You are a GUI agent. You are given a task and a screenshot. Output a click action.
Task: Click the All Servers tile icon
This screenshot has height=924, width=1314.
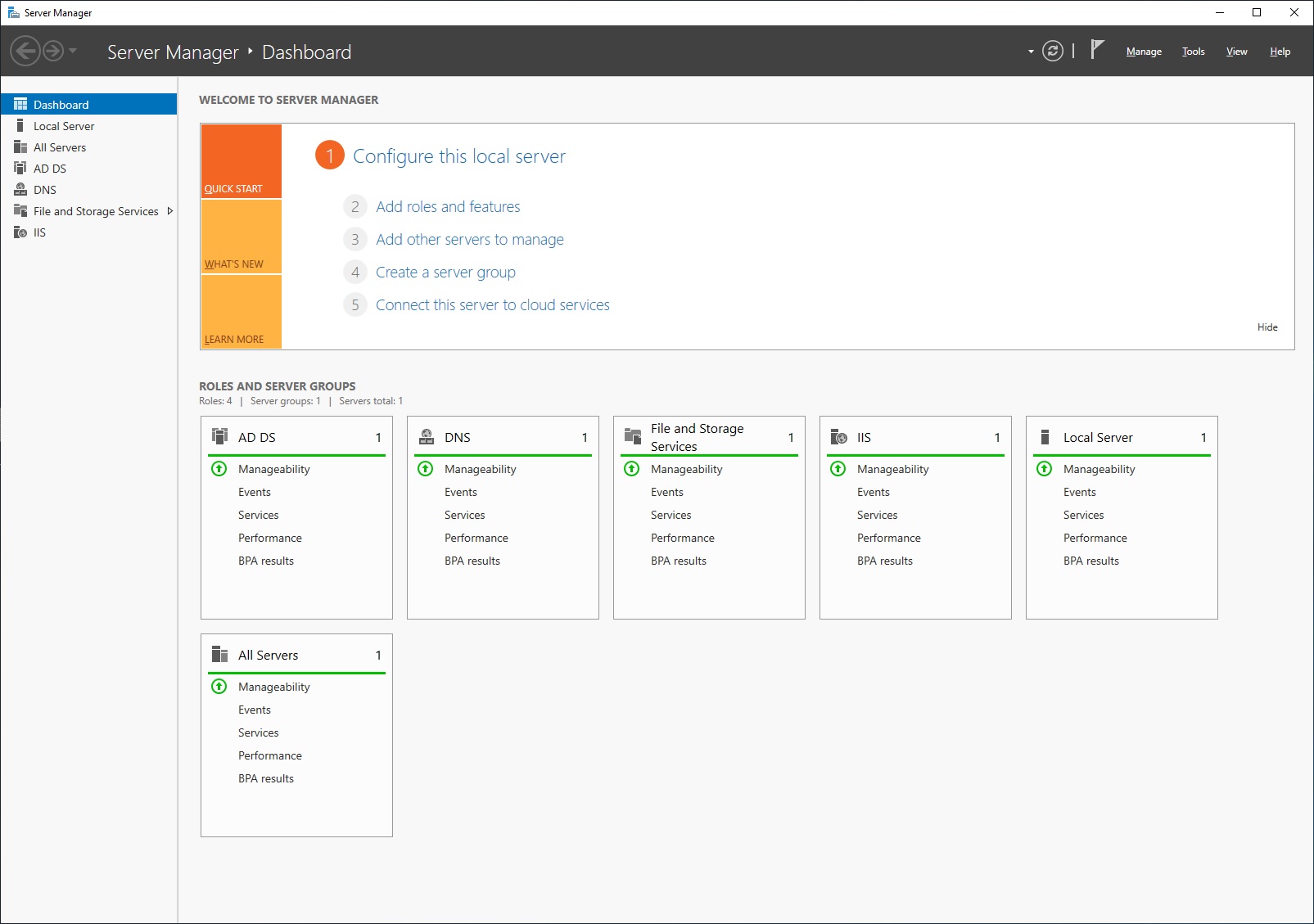tap(220, 655)
